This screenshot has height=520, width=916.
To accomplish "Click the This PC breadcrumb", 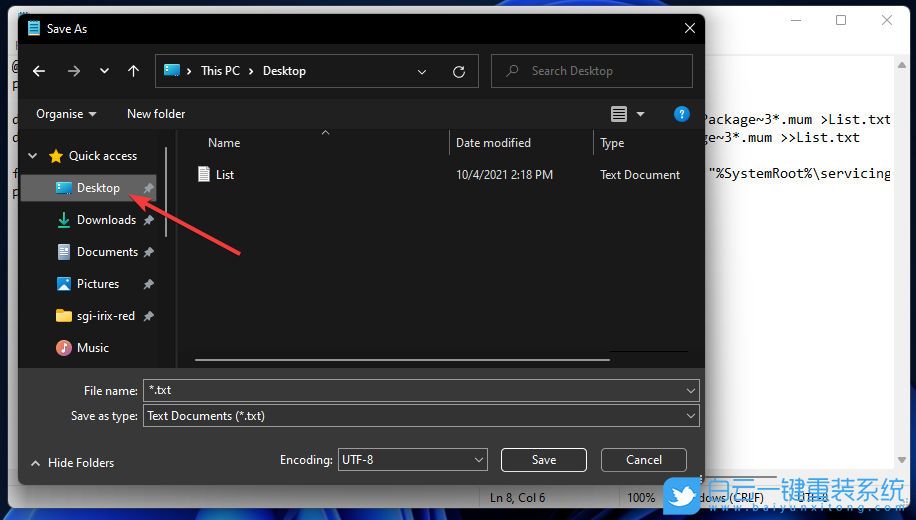I will (220, 71).
